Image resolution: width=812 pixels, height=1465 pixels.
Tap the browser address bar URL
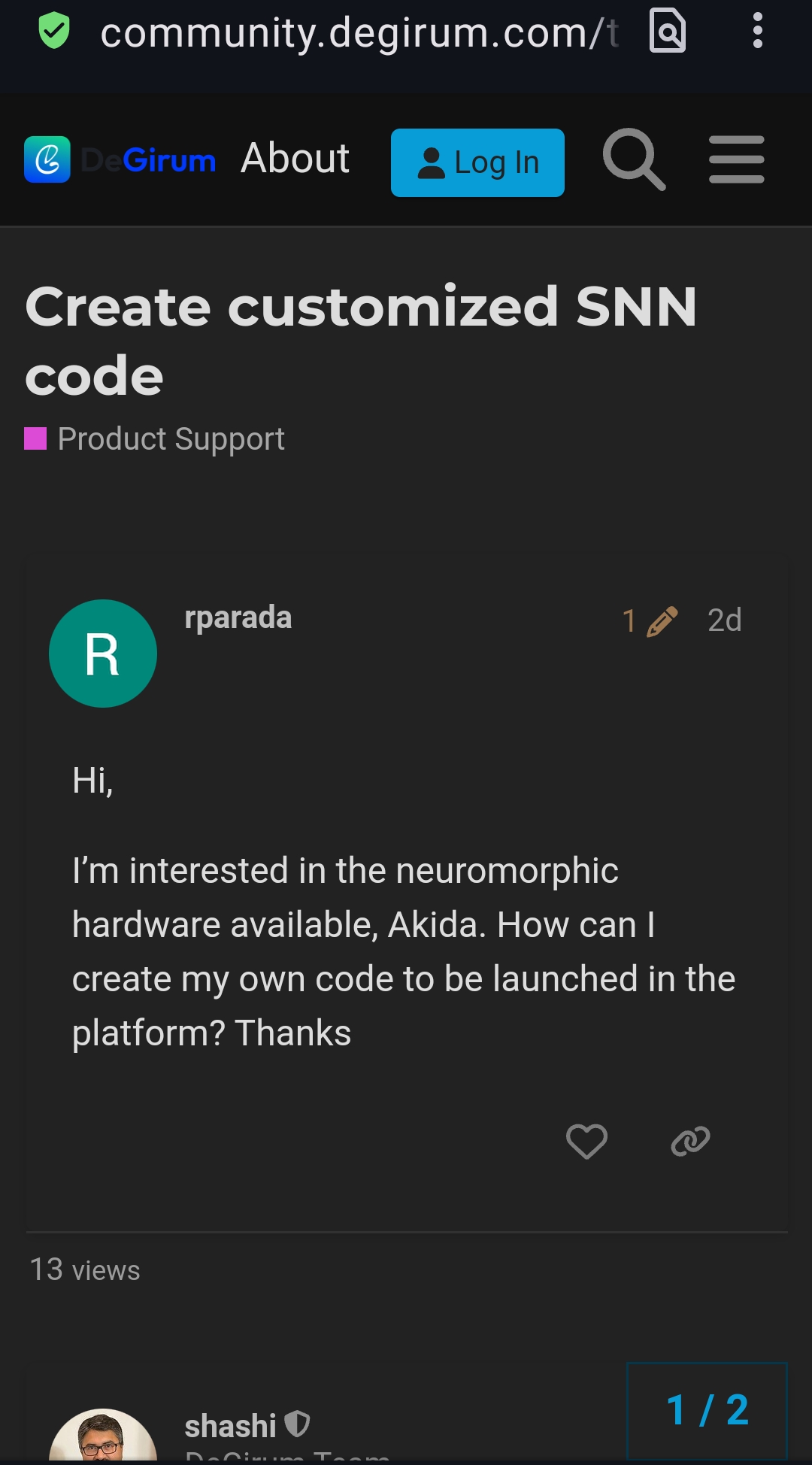click(x=359, y=33)
